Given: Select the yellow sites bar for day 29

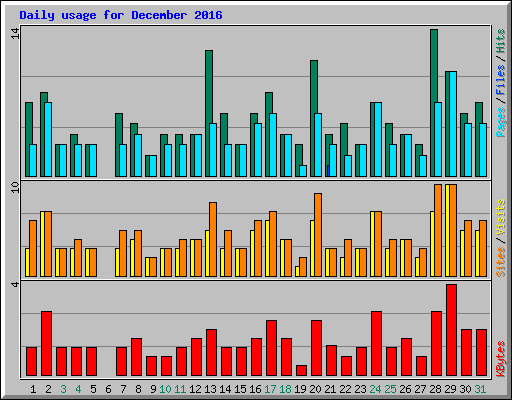Looking at the screenshot, I should 447,230.
